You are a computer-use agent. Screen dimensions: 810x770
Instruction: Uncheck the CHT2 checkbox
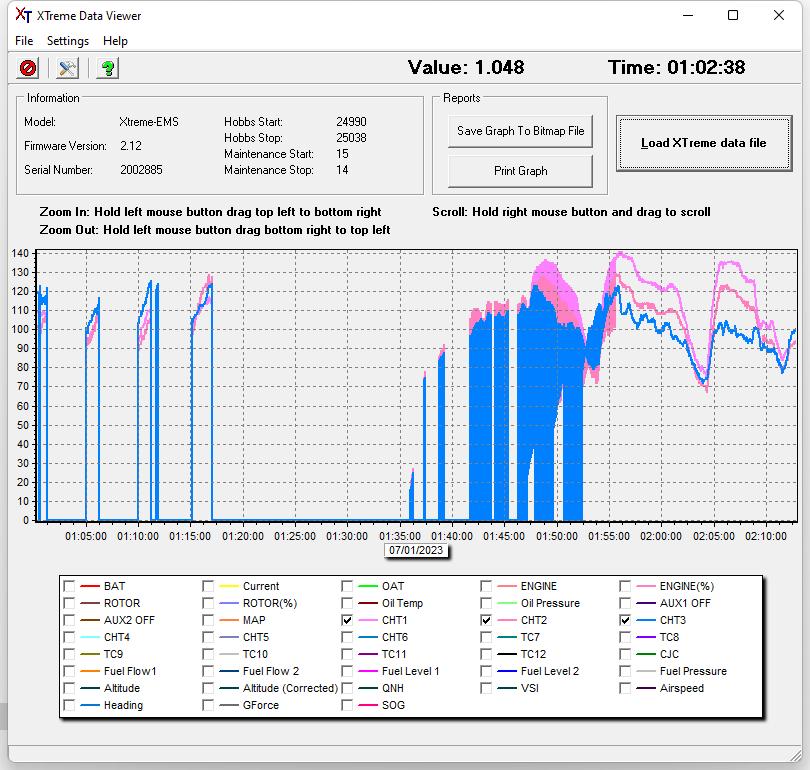486,620
